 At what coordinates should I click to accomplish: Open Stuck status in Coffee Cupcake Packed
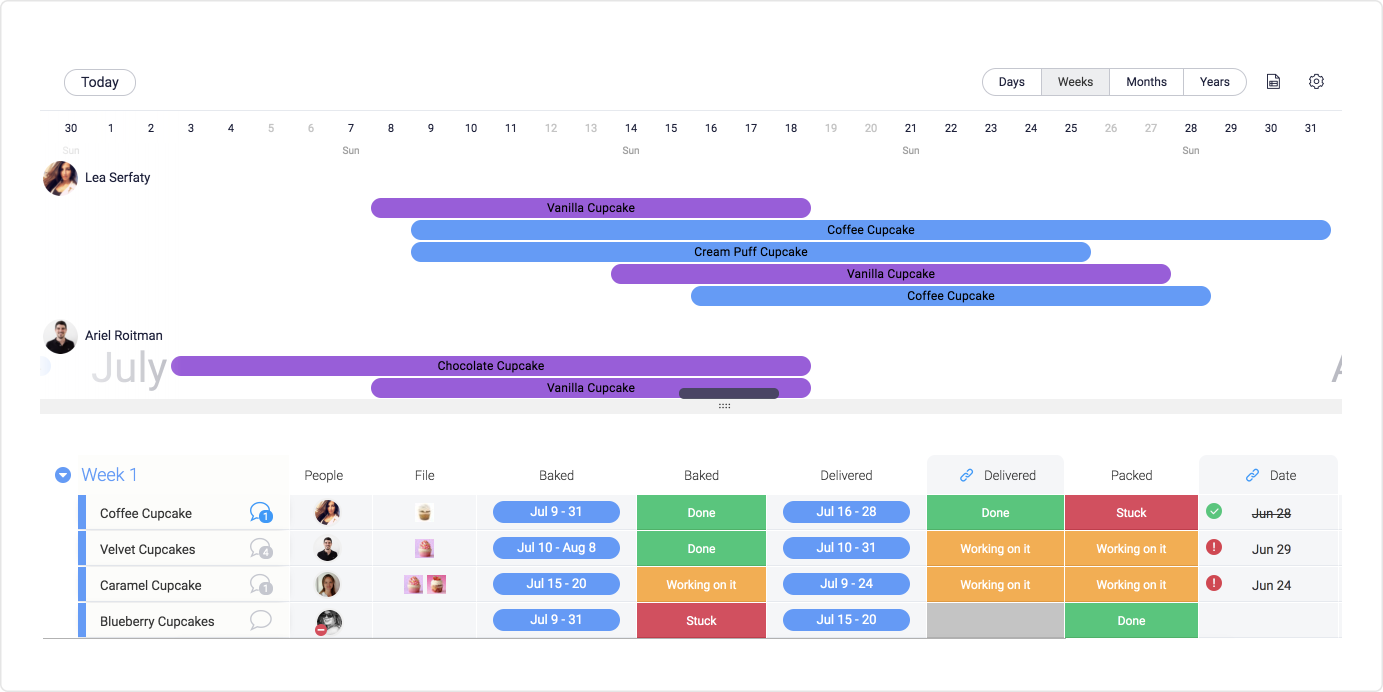coord(1131,513)
